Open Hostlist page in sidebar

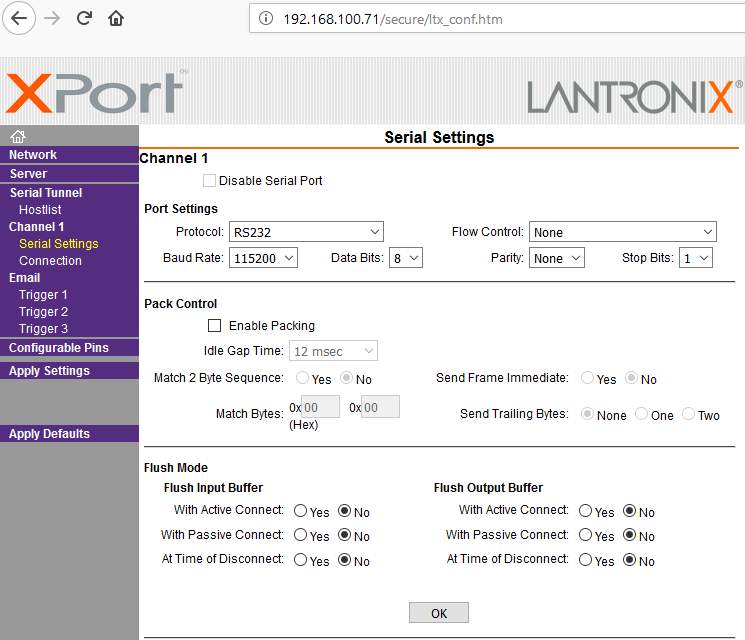(40, 210)
